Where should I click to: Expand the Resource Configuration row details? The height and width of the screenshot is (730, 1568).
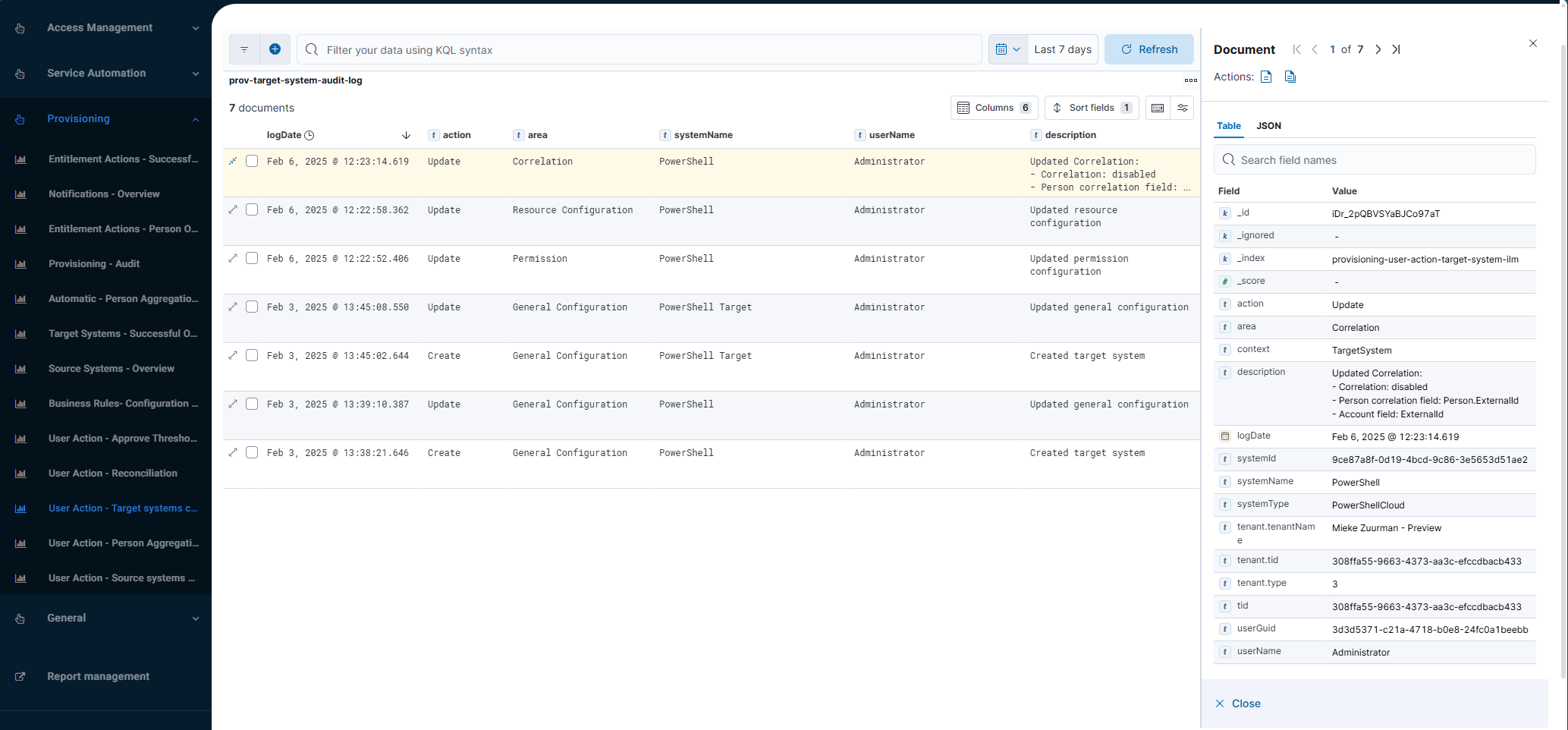(233, 209)
